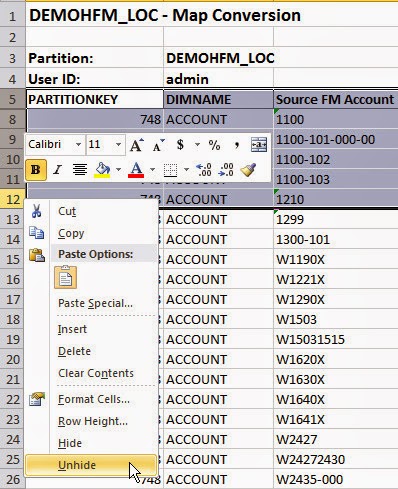Viewport: 398px width, 489px height.
Task: Select cell containing W15031515
Action: [336, 339]
